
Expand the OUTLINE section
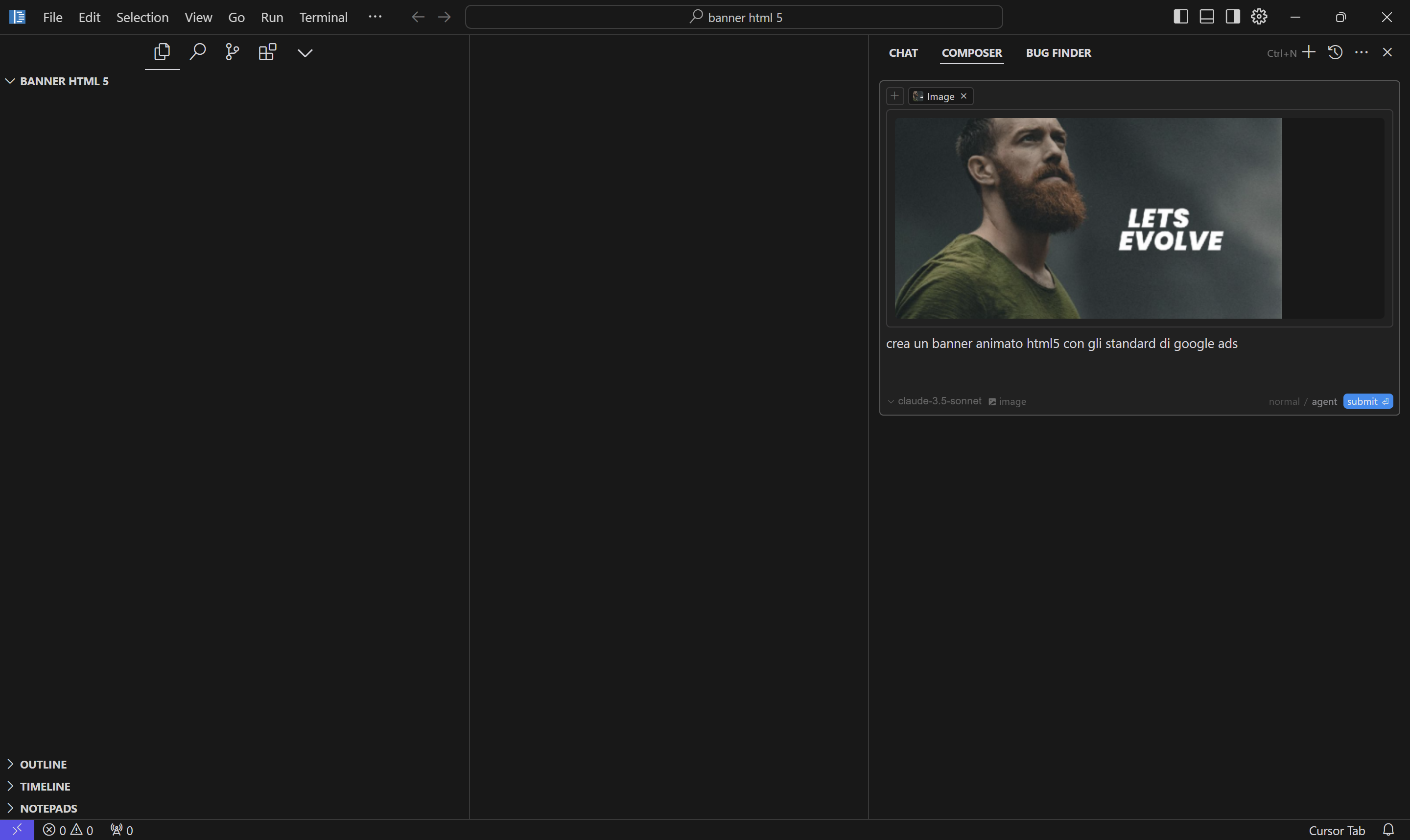point(43,764)
